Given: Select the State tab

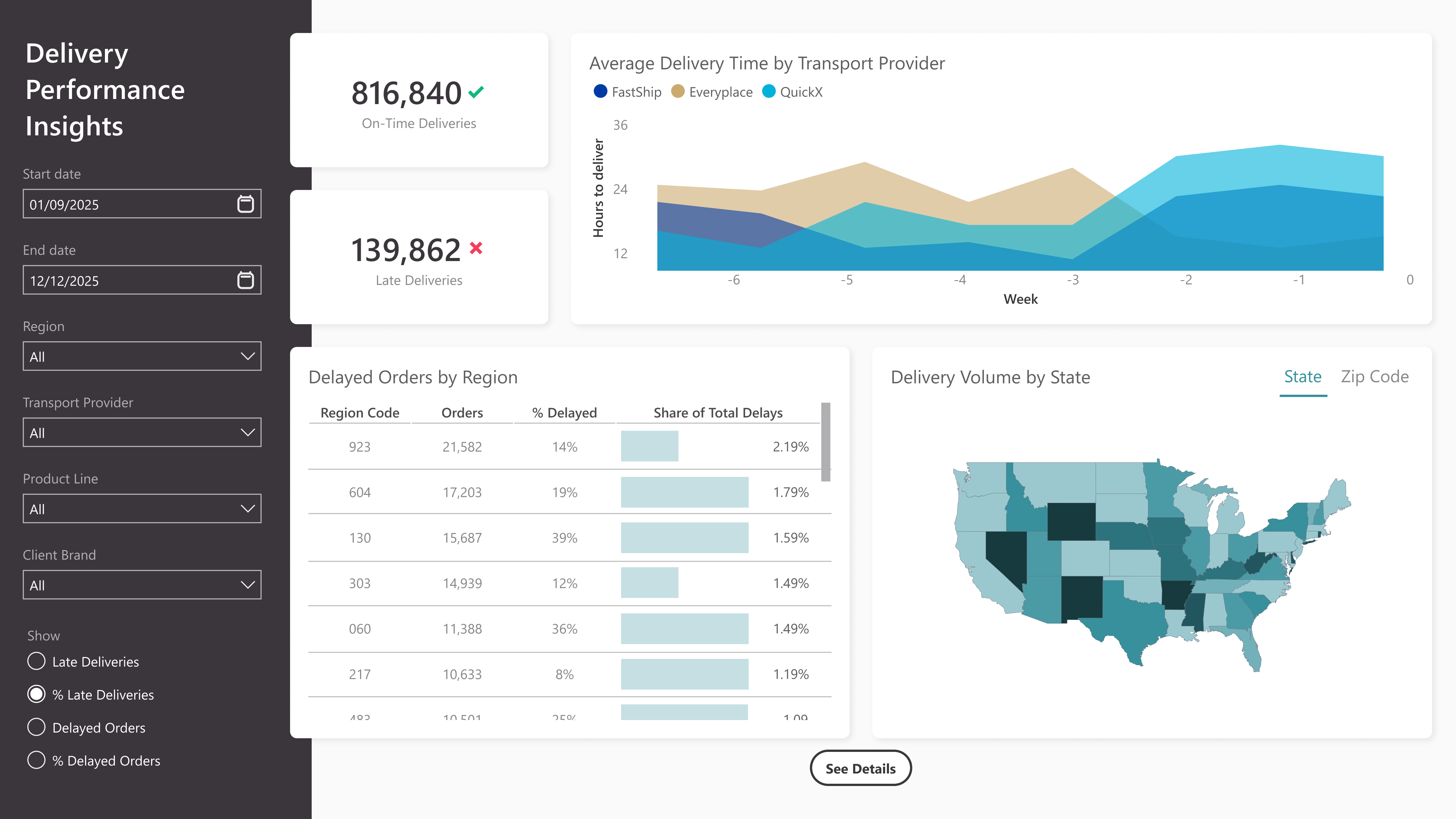Looking at the screenshot, I should point(1303,377).
